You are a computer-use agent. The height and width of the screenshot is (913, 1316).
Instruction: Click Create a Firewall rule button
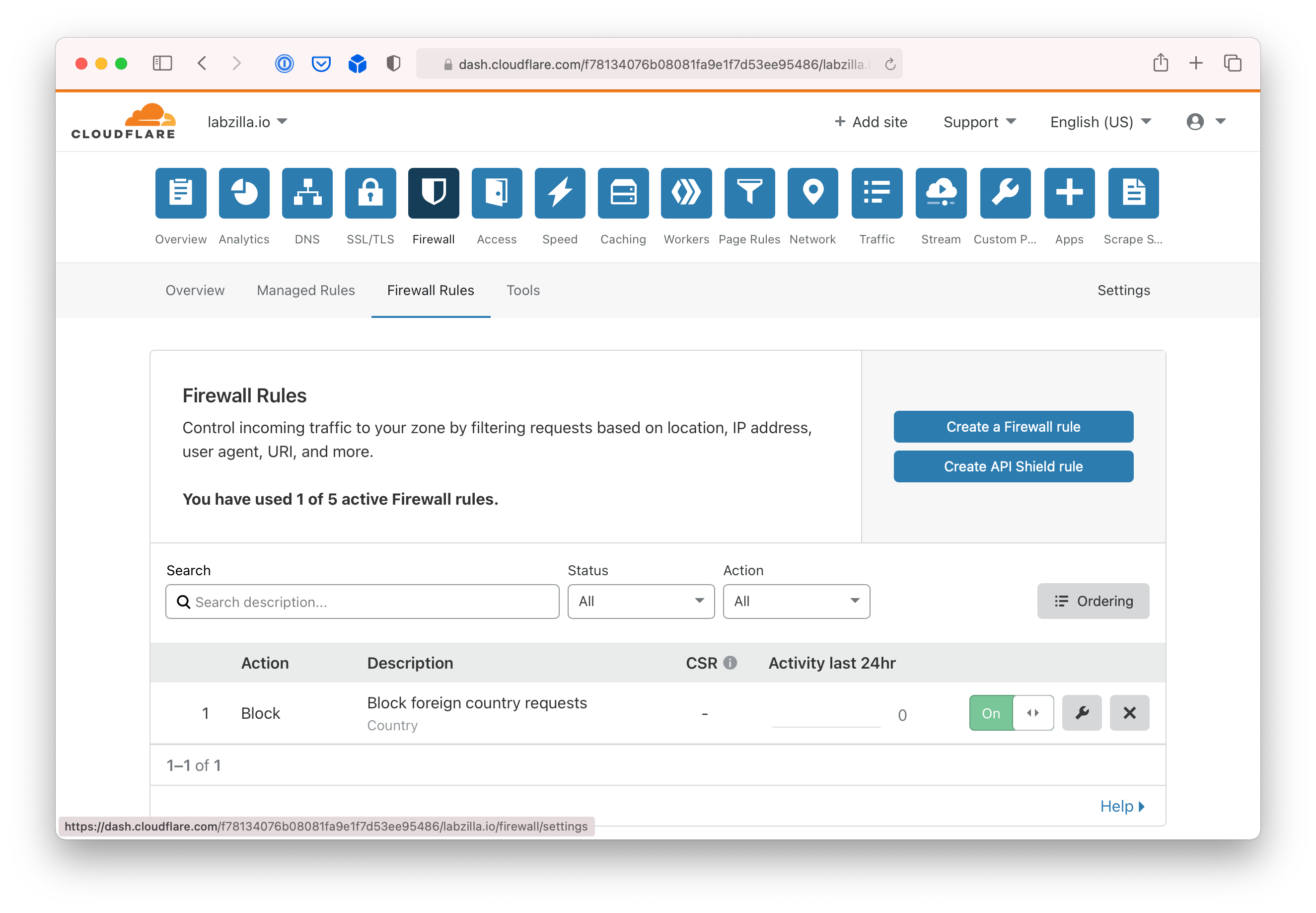[1013, 427]
